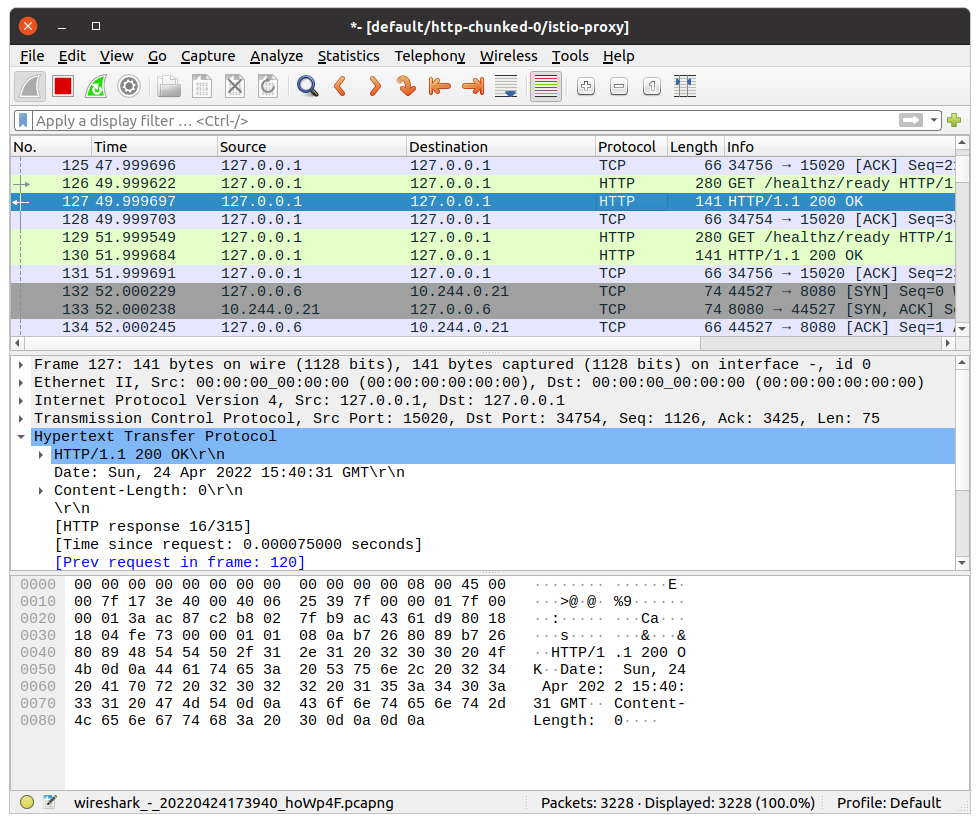The width and height of the screenshot is (980, 823).
Task: Start a new capture with the shark fin icon
Action: (30, 86)
